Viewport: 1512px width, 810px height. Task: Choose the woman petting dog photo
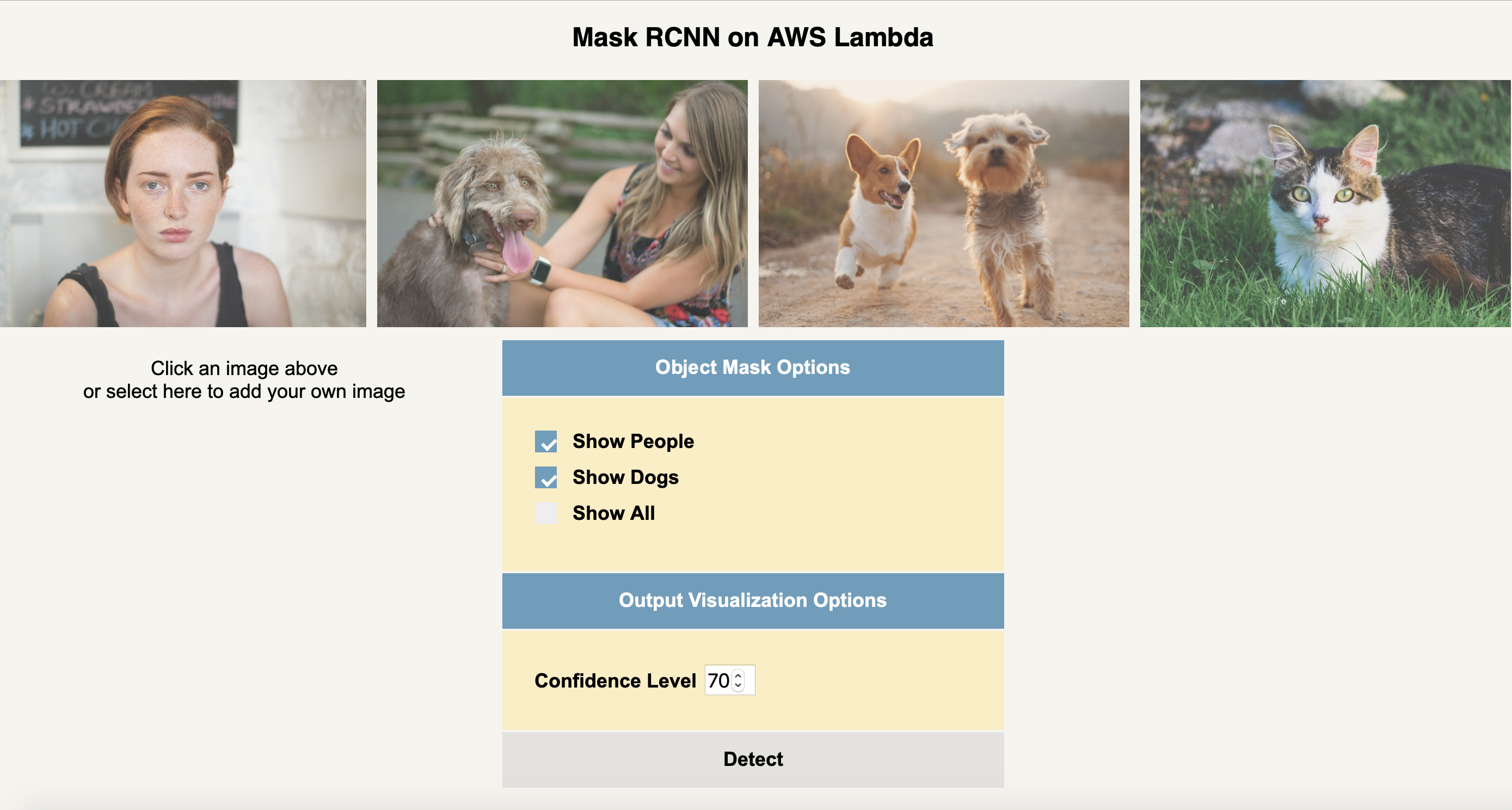click(562, 203)
